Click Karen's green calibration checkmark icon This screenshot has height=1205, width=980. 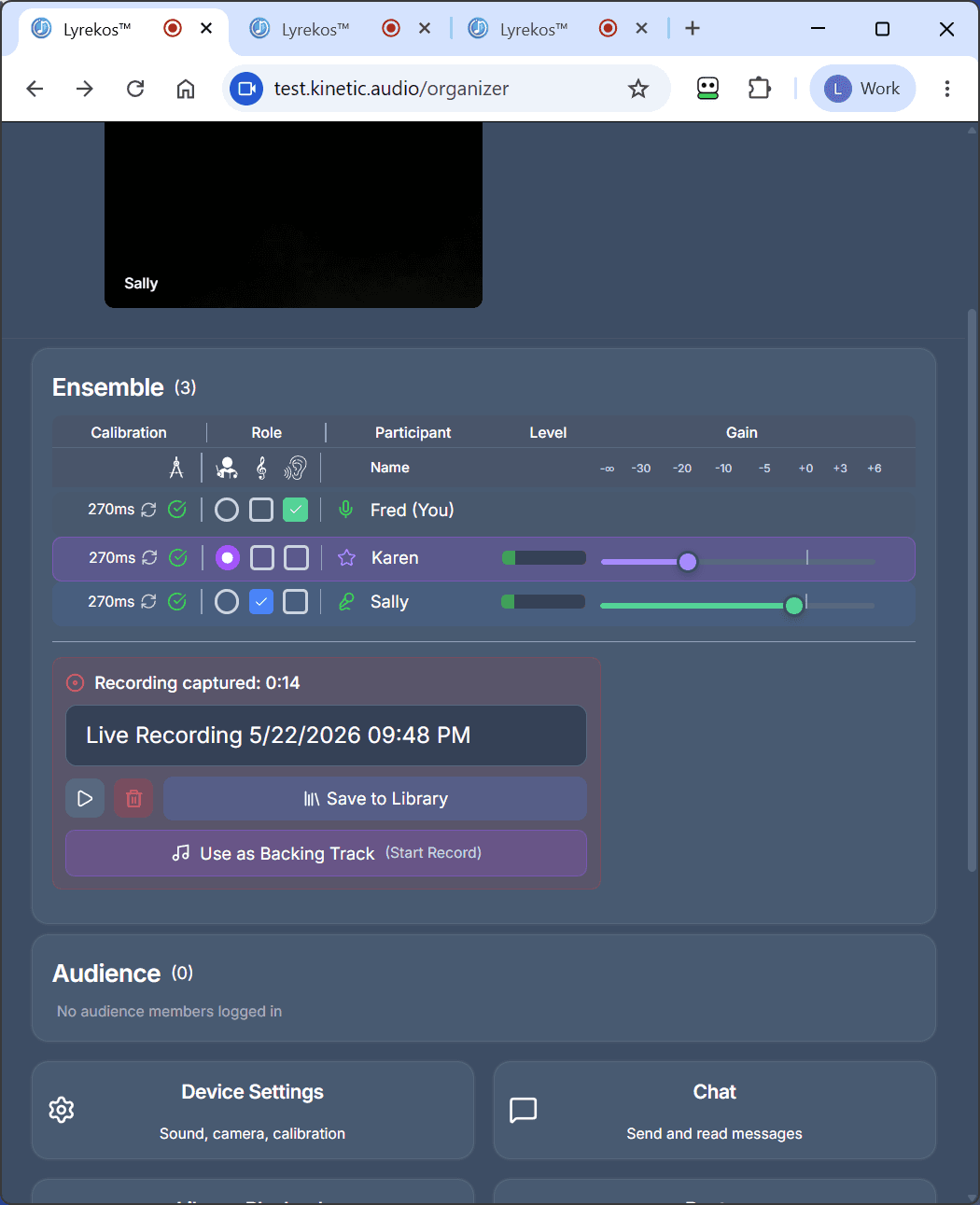[x=177, y=557]
